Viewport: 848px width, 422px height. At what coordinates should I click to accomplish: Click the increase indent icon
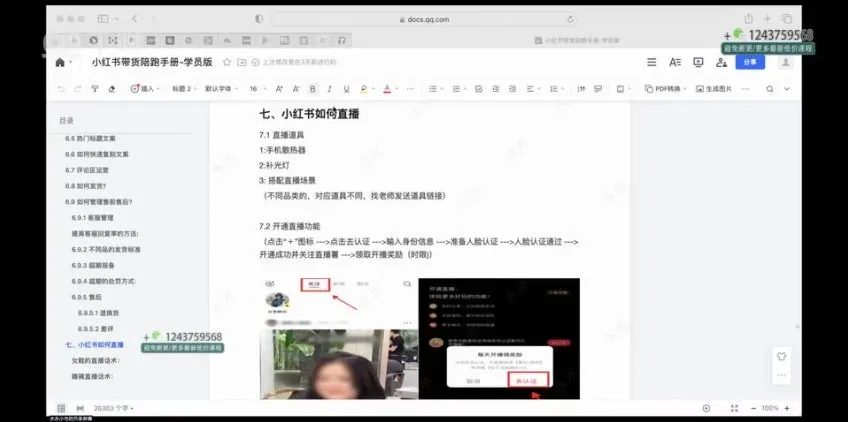pos(512,89)
